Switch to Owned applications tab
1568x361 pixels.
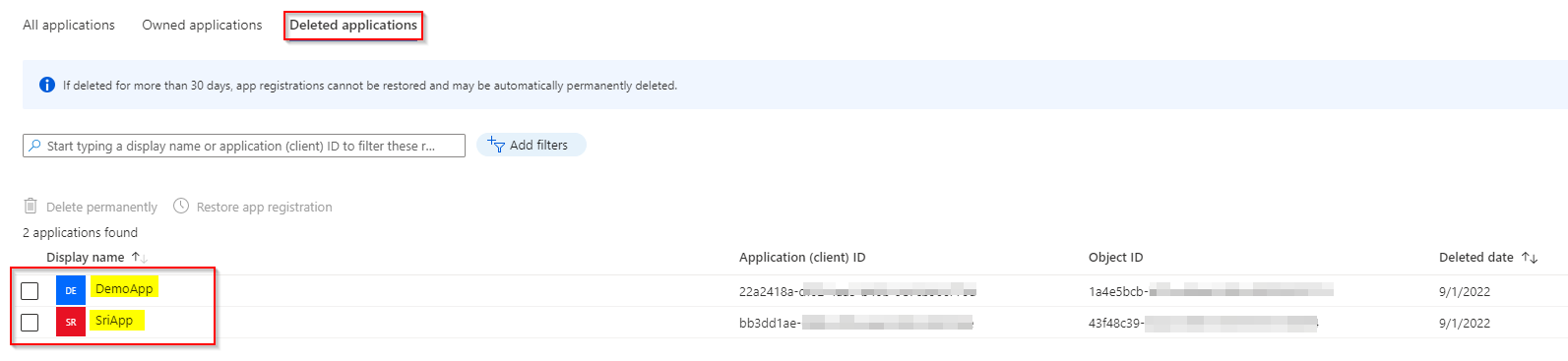(x=202, y=25)
